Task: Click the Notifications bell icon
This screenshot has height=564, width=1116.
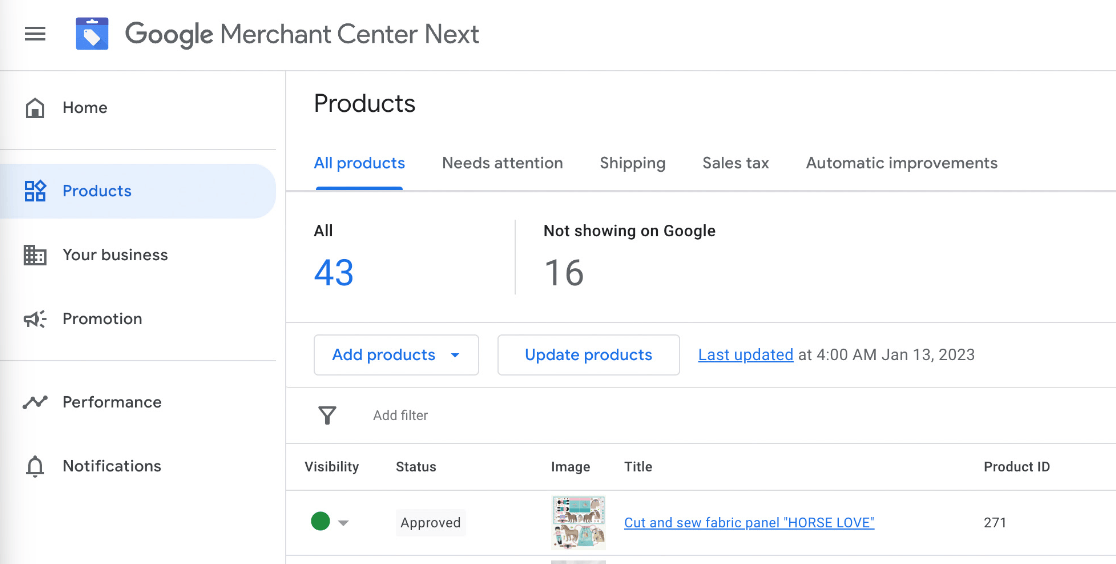Action: pos(35,466)
